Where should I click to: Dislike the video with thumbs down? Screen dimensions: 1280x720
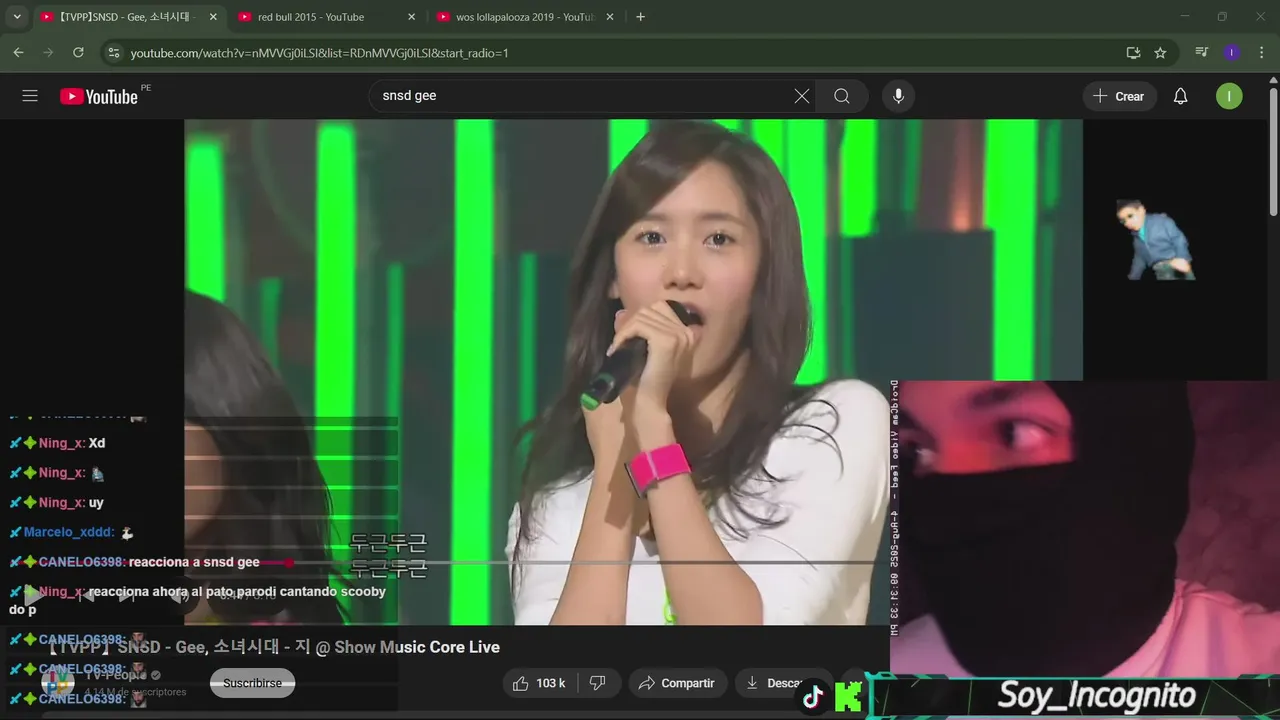coord(598,683)
